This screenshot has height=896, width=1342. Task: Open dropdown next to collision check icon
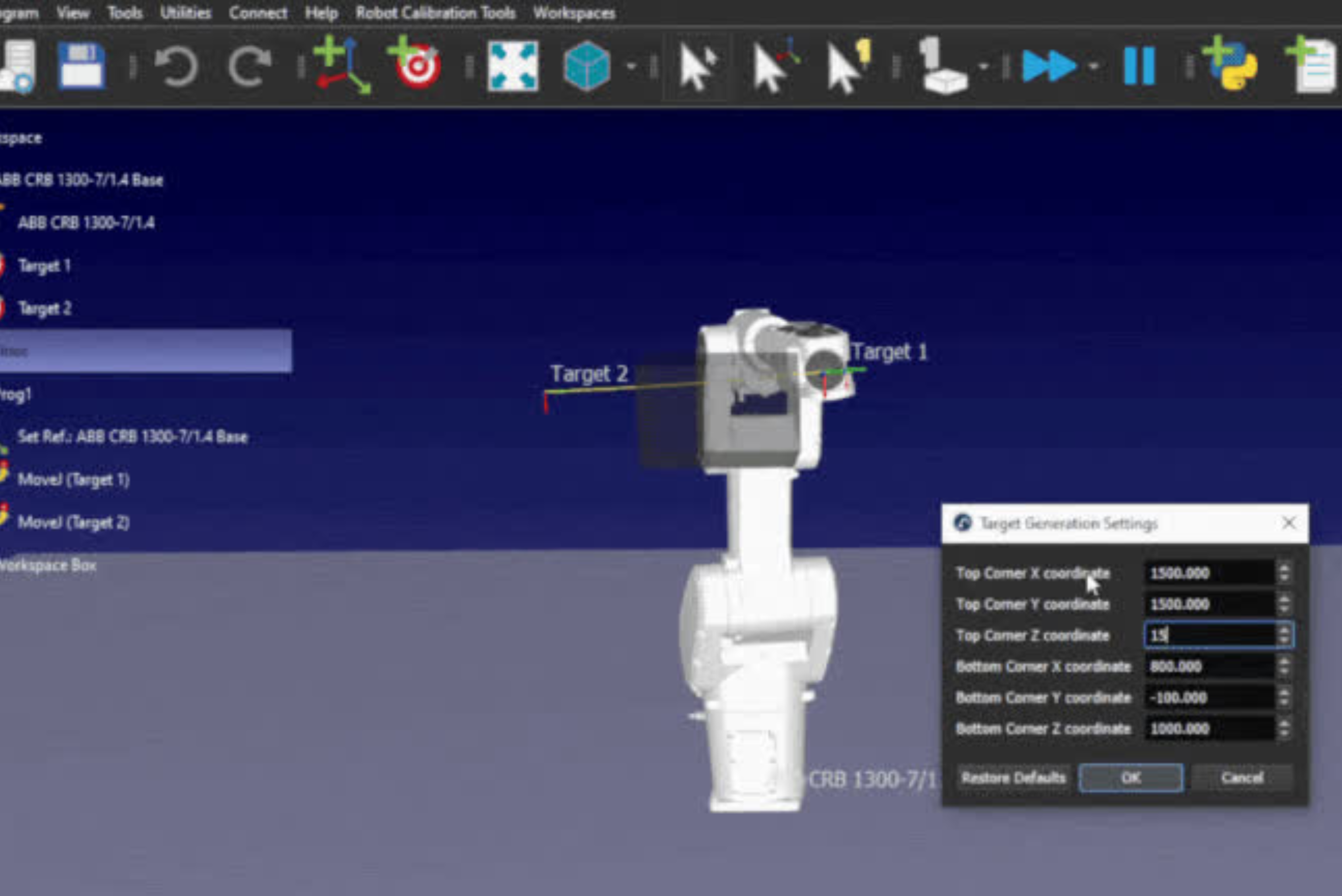[983, 66]
